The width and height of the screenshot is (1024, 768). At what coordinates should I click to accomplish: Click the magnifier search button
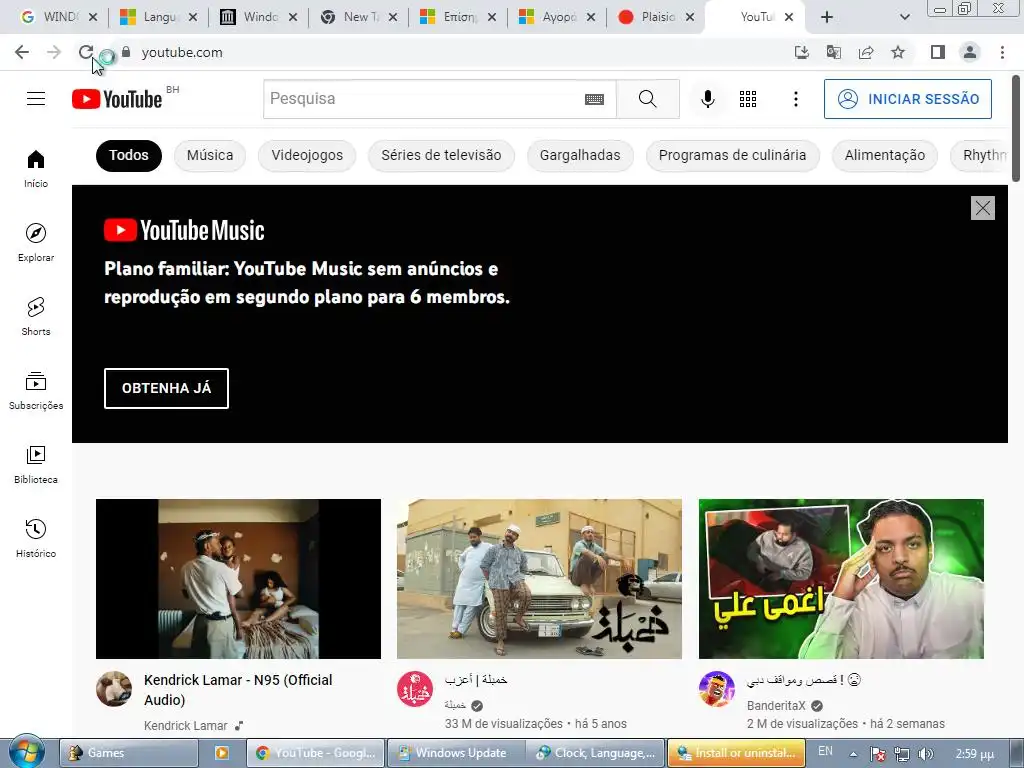[x=648, y=99]
